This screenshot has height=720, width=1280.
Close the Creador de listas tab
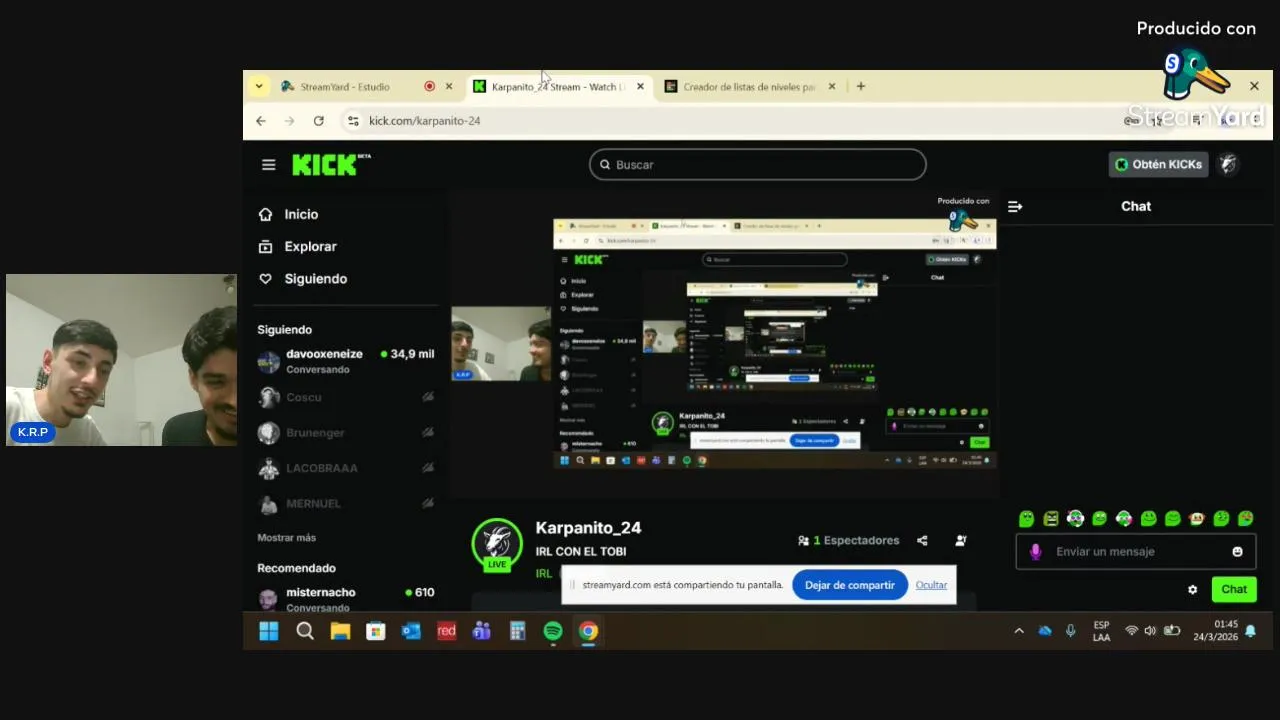pyautogui.click(x=832, y=87)
